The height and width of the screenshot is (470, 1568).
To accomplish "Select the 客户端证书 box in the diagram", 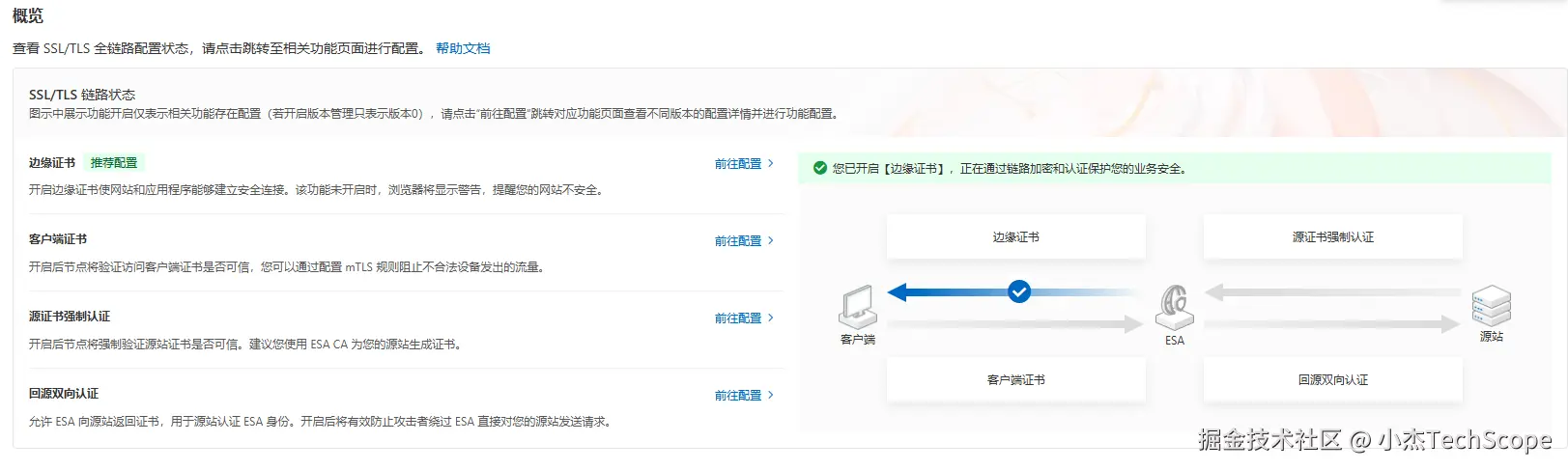I will tap(1016, 380).
